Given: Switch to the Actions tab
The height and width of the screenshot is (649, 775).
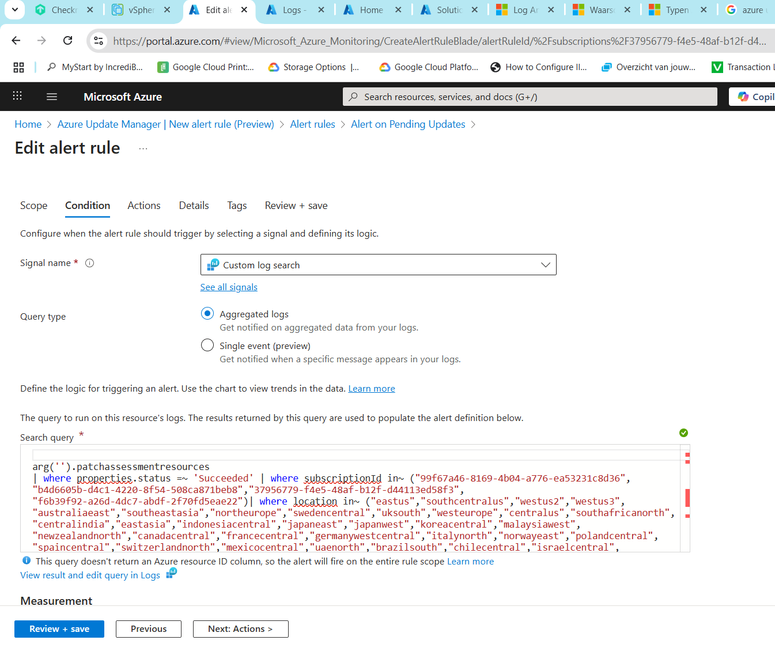Looking at the screenshot, I should pyautogui.click(x=144, y=206).
